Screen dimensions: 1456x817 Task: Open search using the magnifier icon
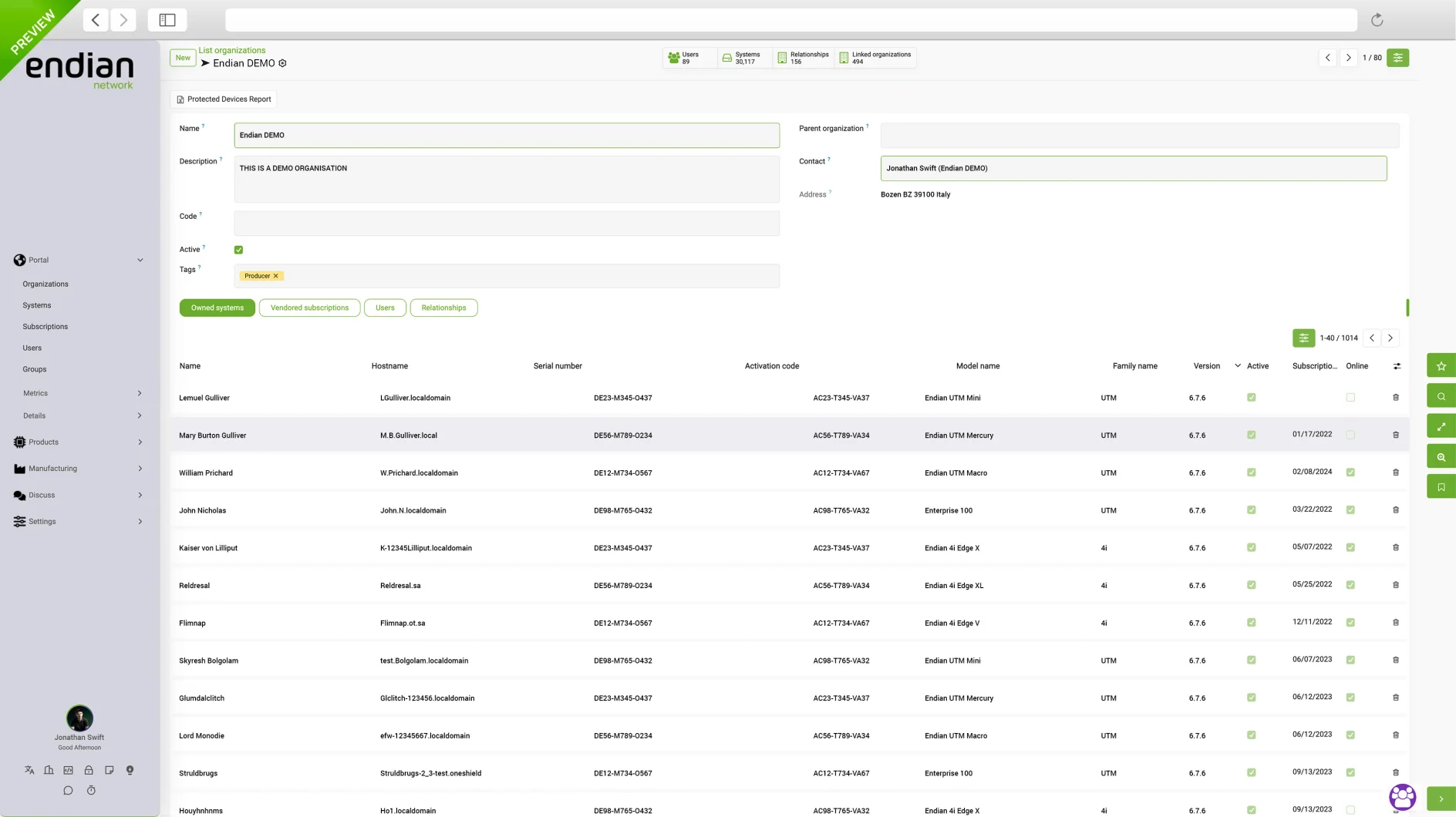coord(1441,395)
